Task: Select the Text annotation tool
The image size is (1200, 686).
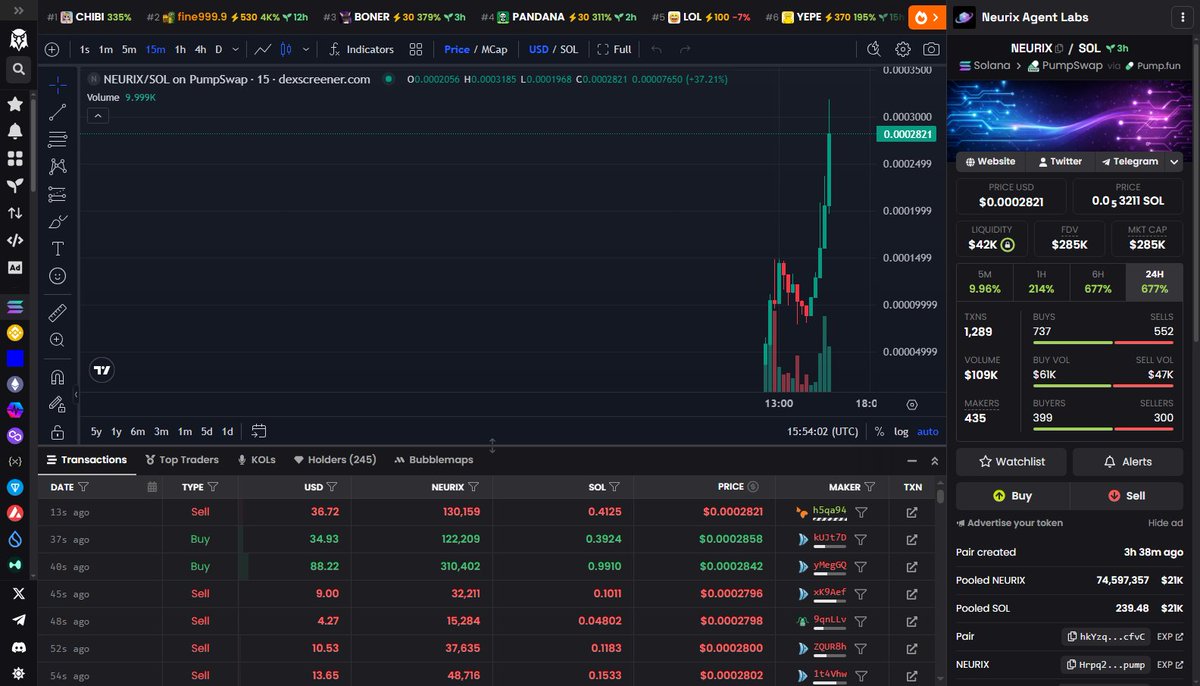Action: point(58,248)
